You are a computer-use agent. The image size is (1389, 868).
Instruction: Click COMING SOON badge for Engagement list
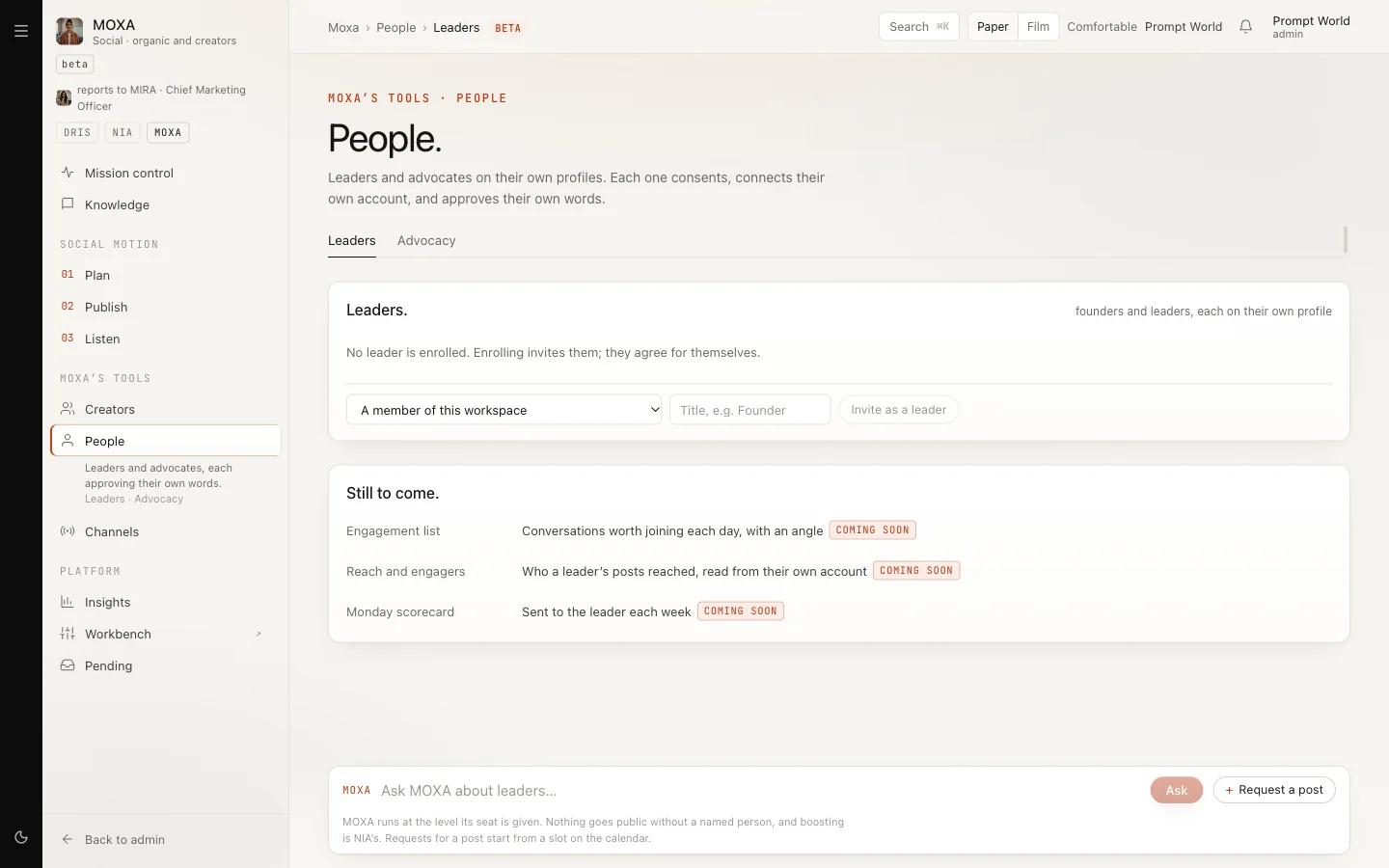coord(872,530)
